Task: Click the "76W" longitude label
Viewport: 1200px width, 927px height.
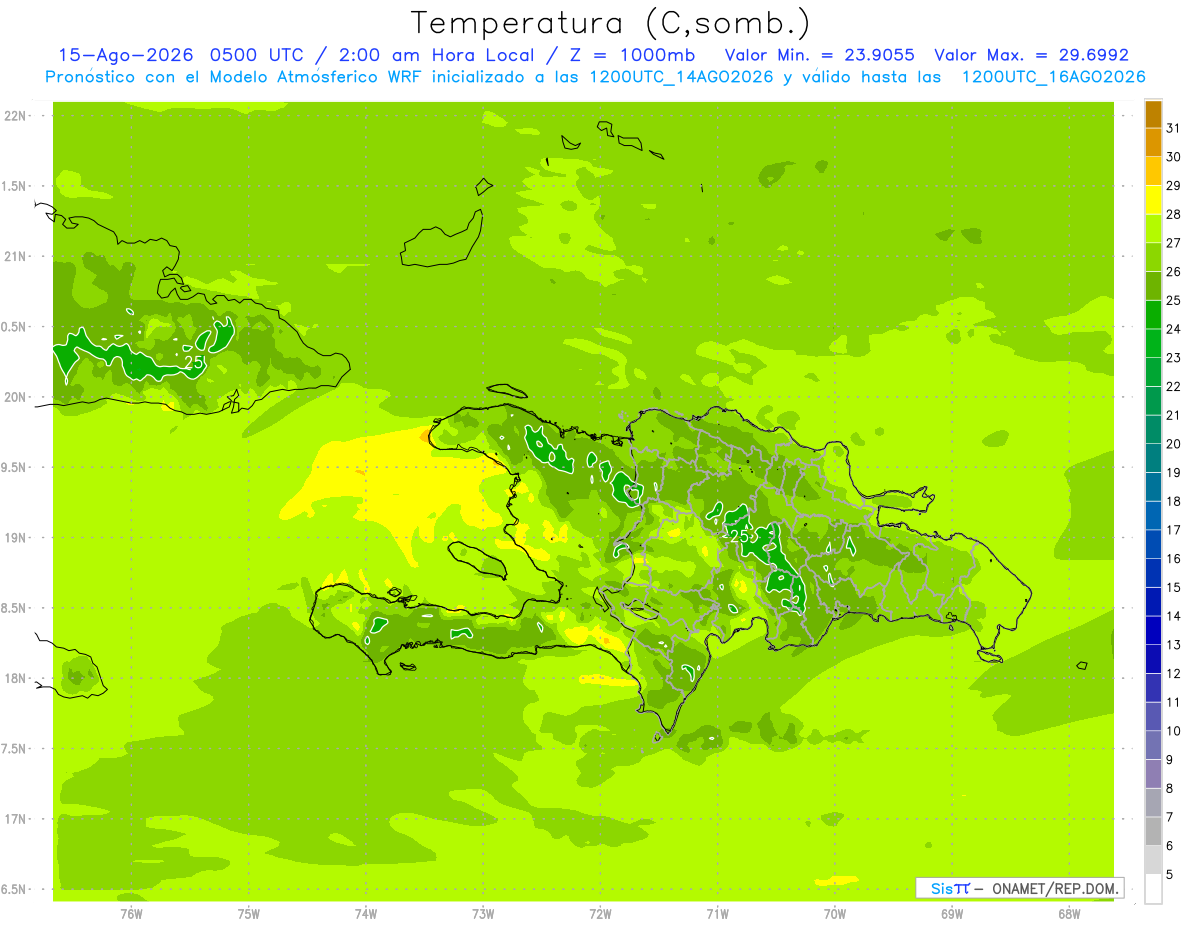Action: click(131, 913)
